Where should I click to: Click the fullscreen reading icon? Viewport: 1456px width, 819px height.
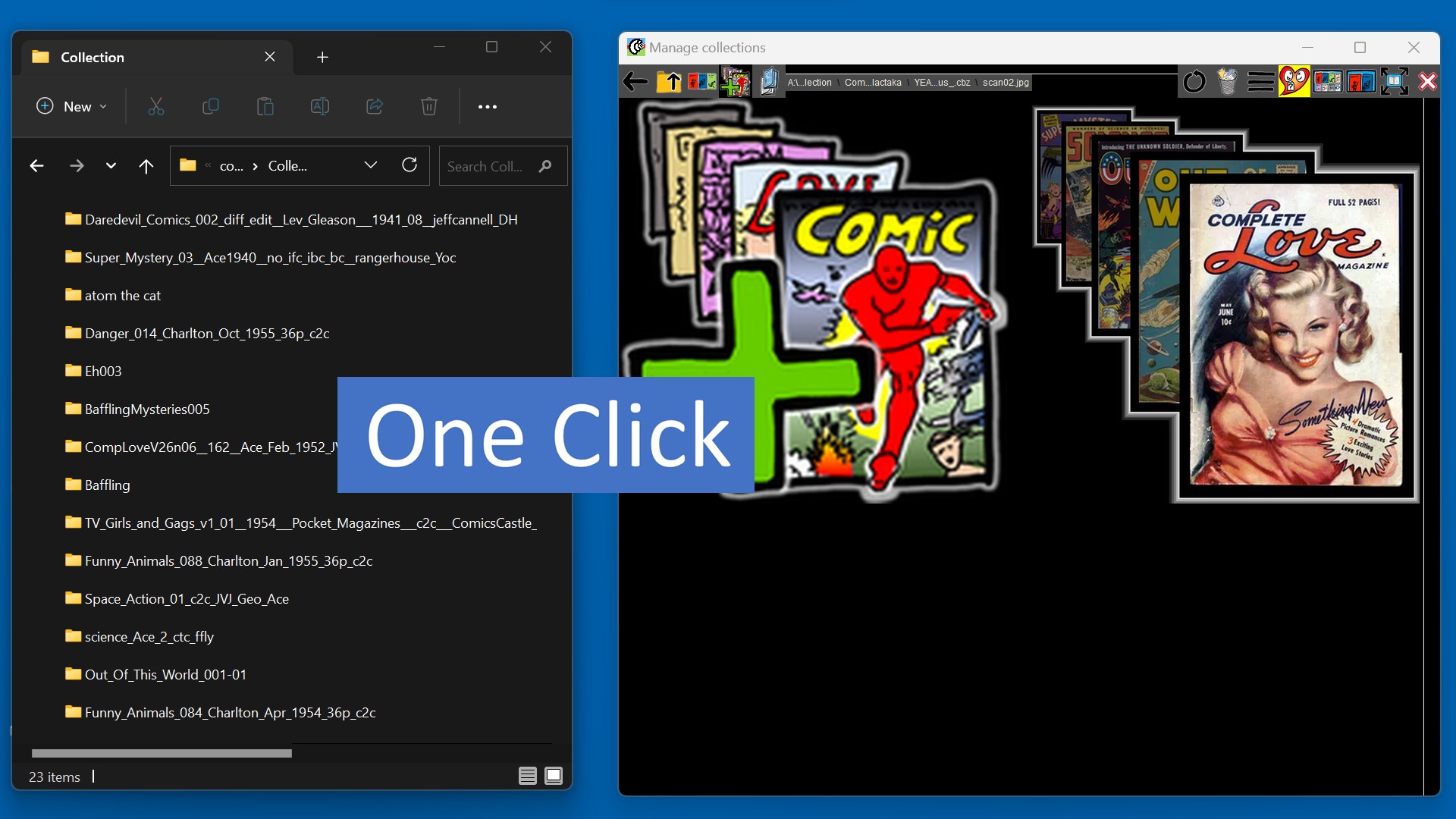tap(1394, 81)
